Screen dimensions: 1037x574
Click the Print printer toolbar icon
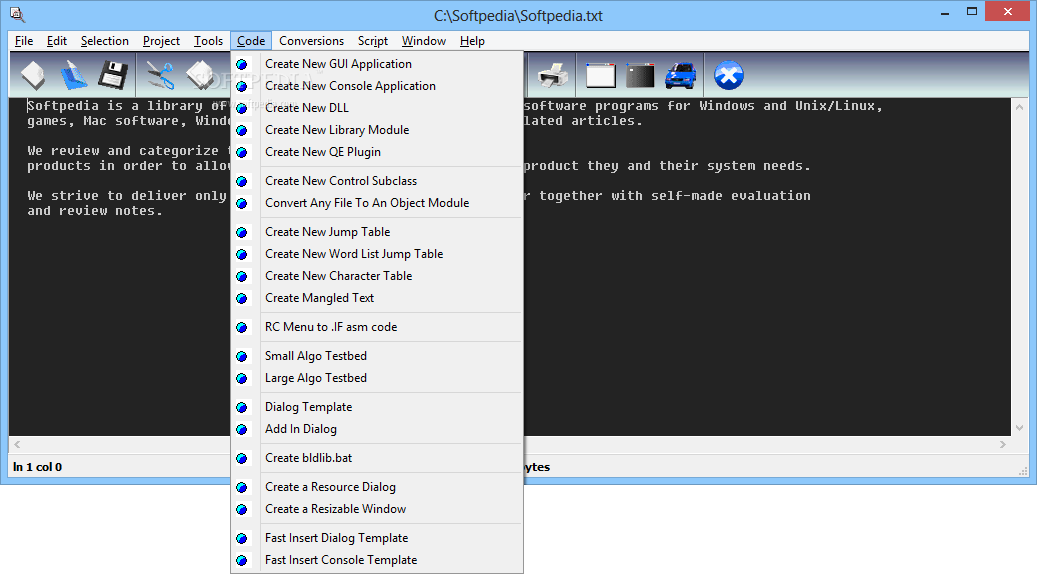pyautogui.click(x=553, y=75)
